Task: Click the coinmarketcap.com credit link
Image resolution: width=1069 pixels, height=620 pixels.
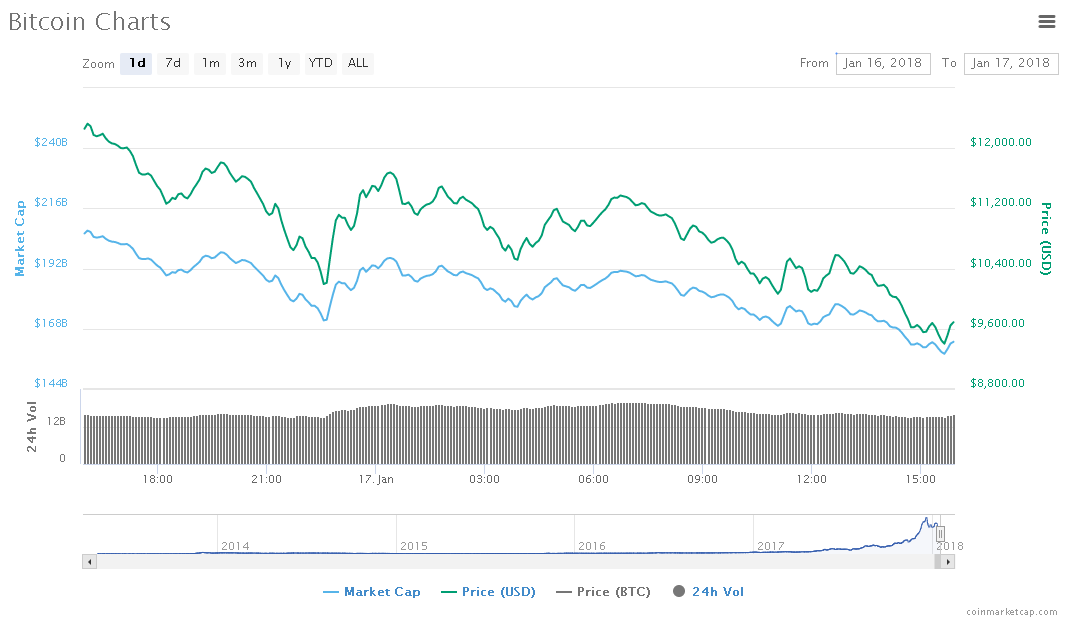Action: (1012, 612)
